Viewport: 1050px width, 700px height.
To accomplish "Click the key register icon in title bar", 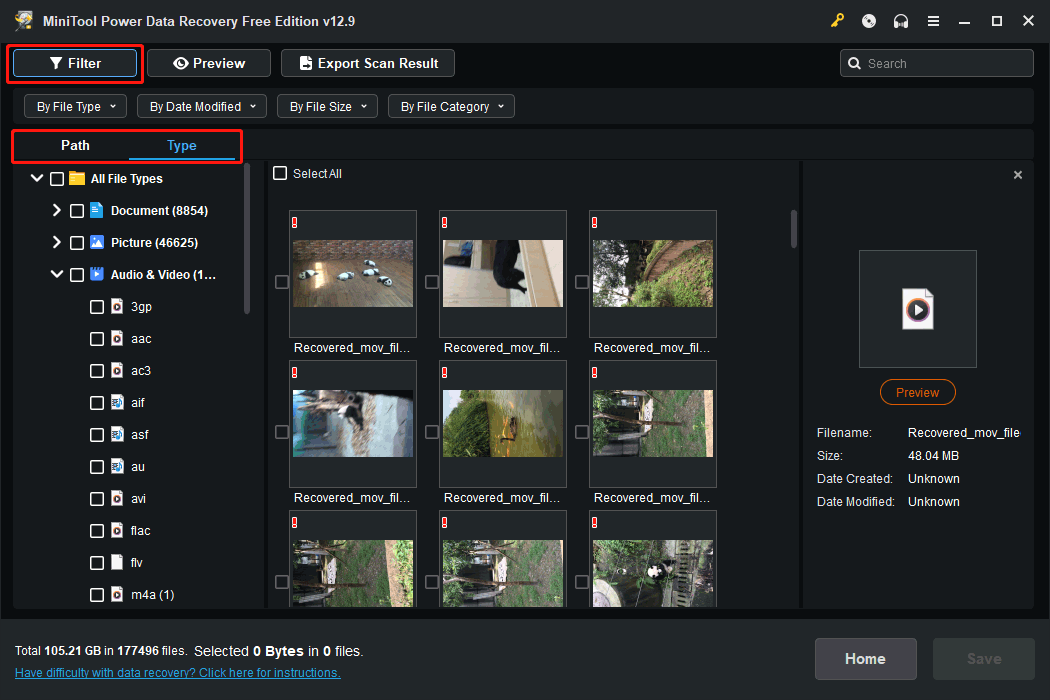I will [x=837, y=21].
